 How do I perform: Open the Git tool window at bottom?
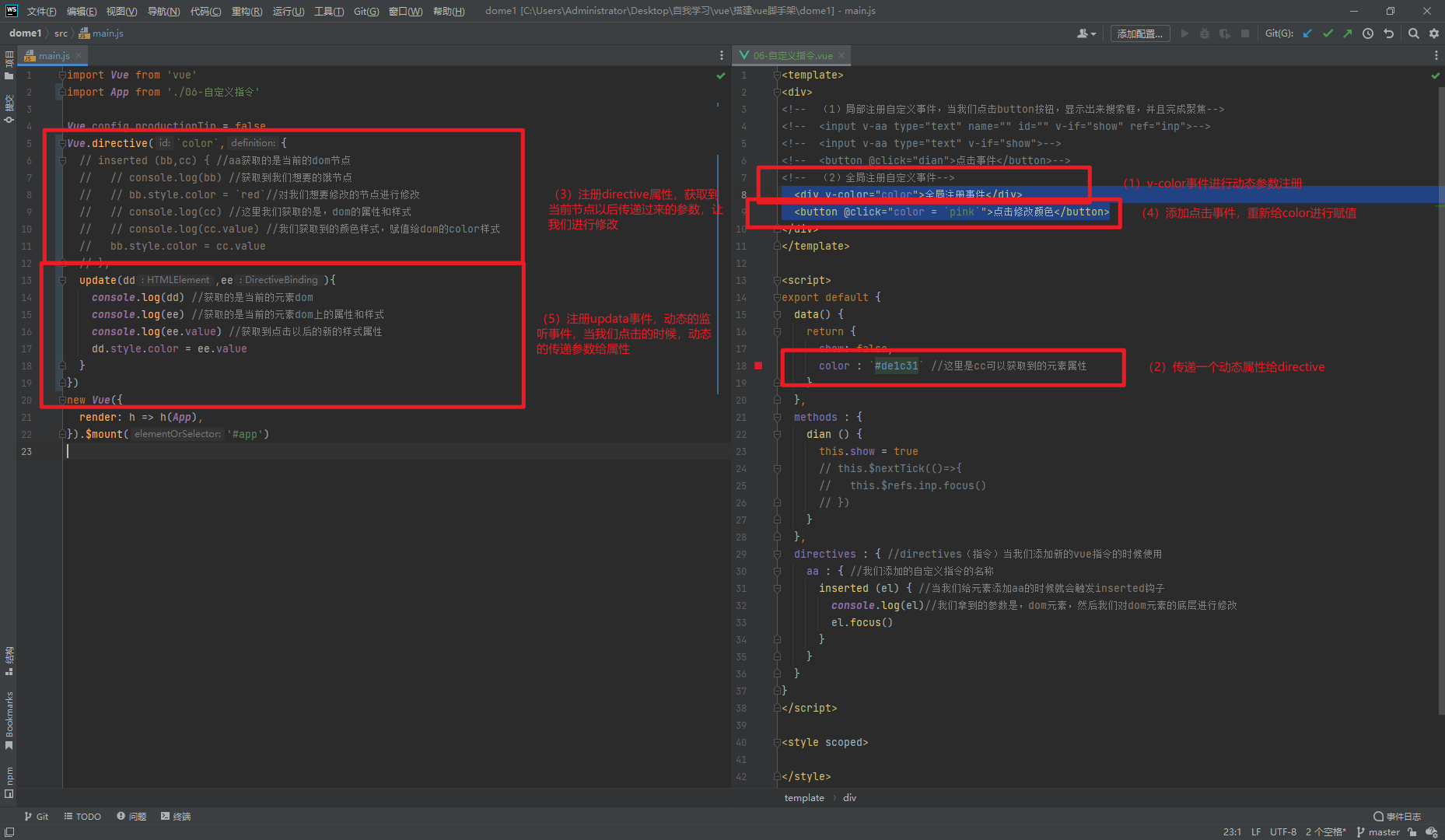37,817
